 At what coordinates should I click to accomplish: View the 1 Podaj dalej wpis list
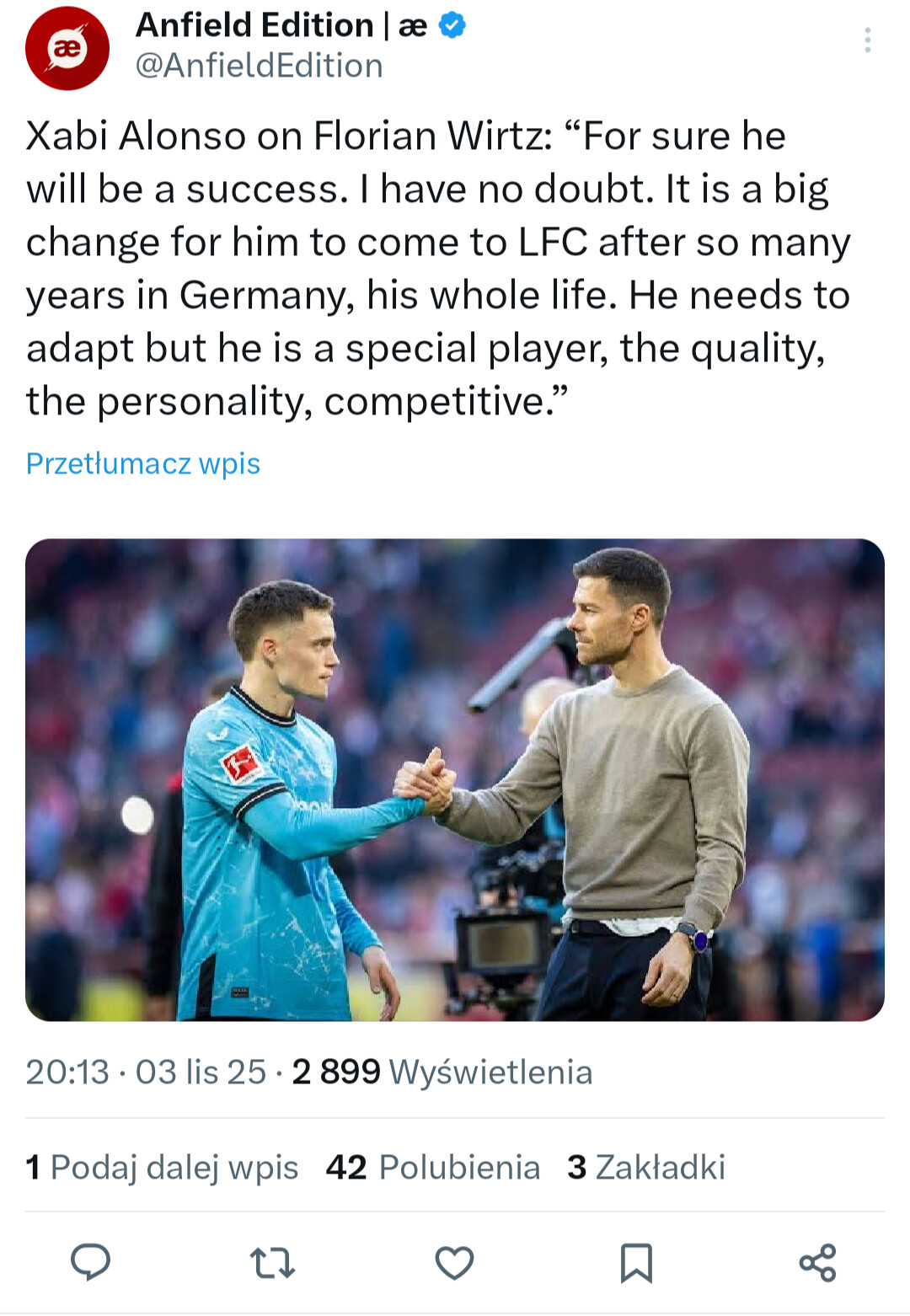pyautogui.click(x=162, y=1167)
